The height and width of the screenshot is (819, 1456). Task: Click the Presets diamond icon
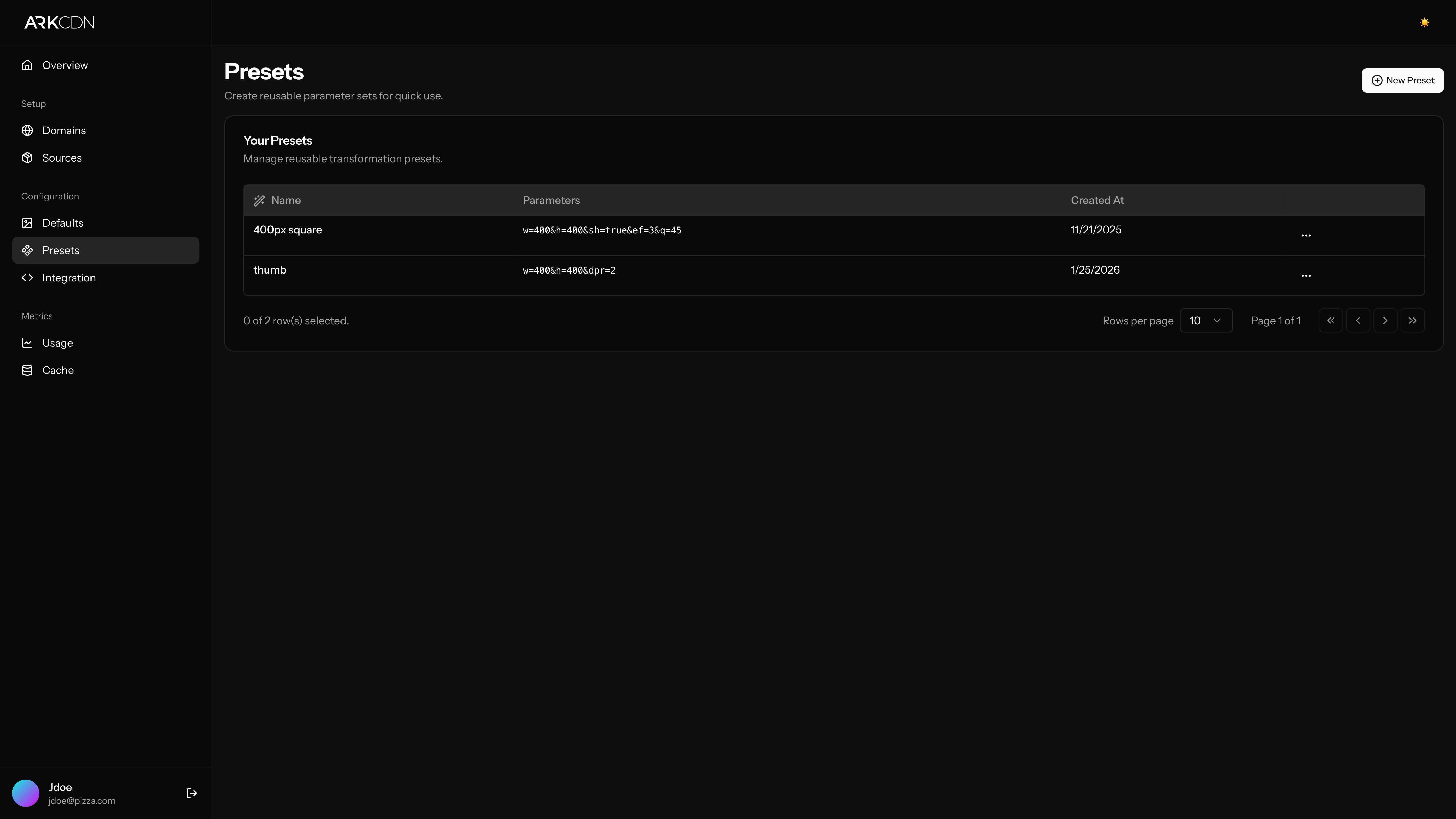[x=27, y=251]
